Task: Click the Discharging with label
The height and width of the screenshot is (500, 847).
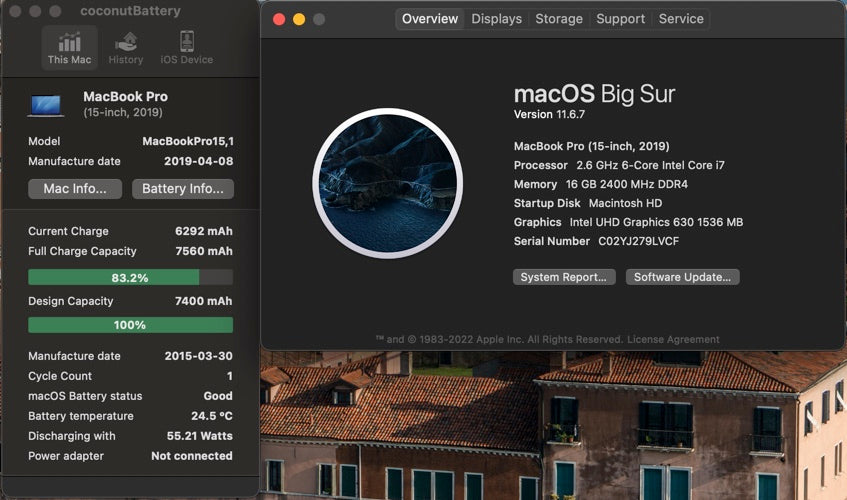Action: (x=71, y=436)
